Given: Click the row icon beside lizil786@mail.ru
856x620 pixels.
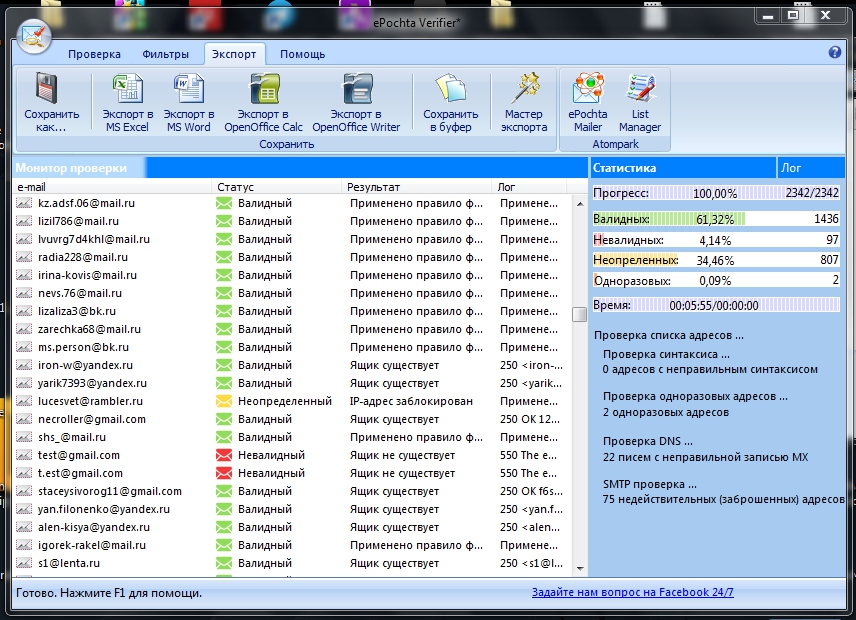Looking at the screenshot, I should point(24,221).
